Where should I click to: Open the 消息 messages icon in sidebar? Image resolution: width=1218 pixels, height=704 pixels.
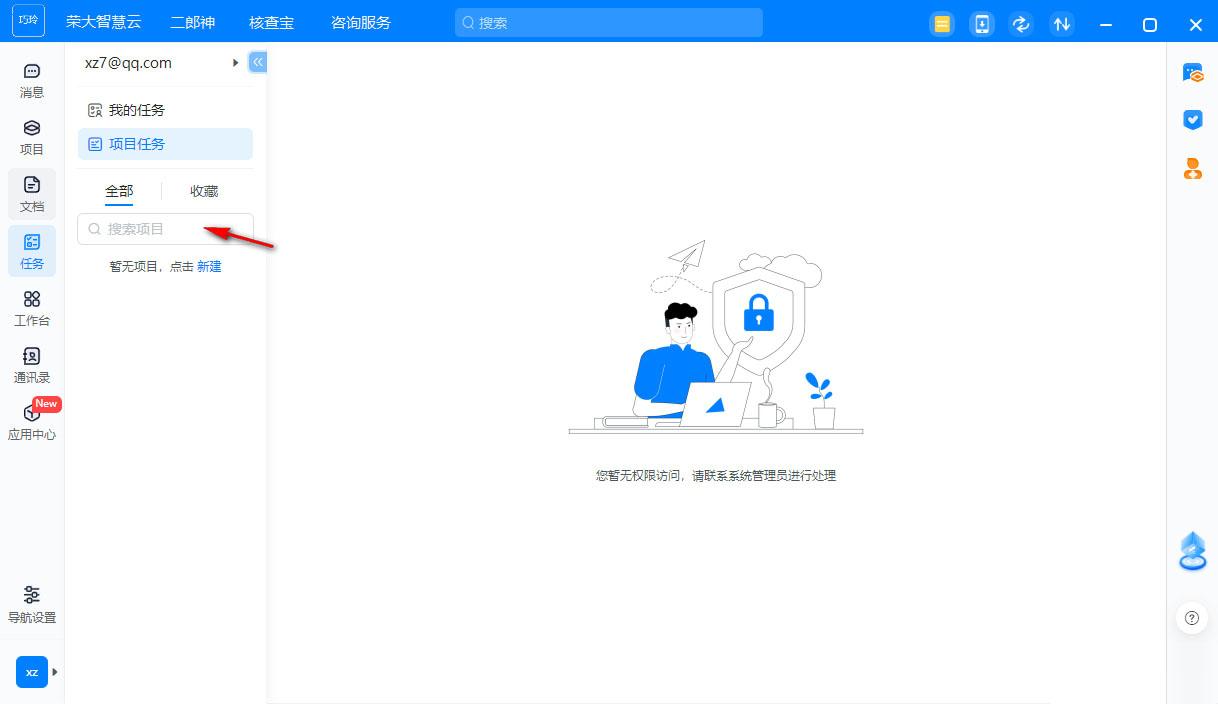[32, 80]
